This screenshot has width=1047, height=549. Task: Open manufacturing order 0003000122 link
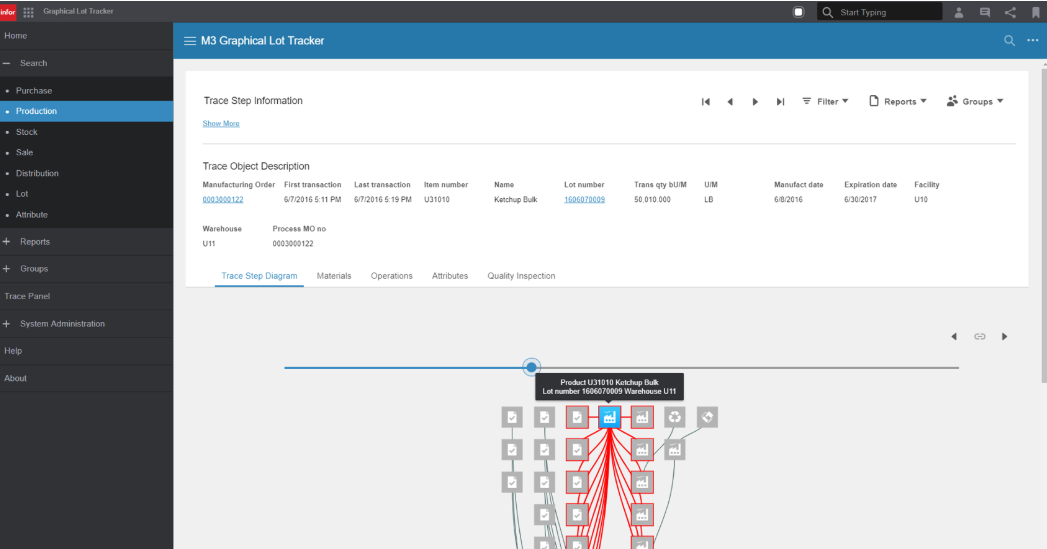(x=223, y=200)
